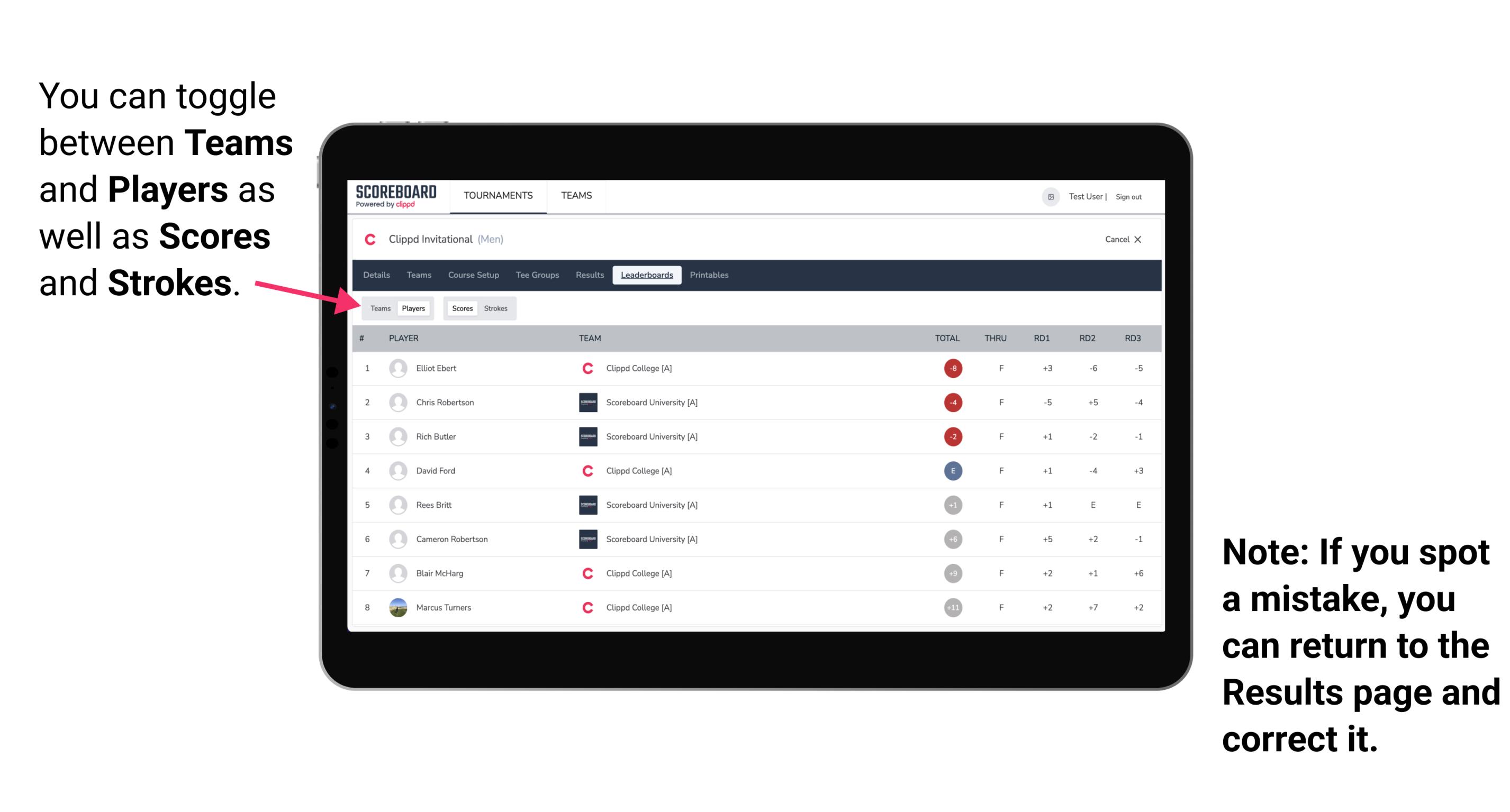This screenshot has height=812, width=1510.
Task: Click the Clippd Scoreboard logo icon
Action: tap(392, 197)
